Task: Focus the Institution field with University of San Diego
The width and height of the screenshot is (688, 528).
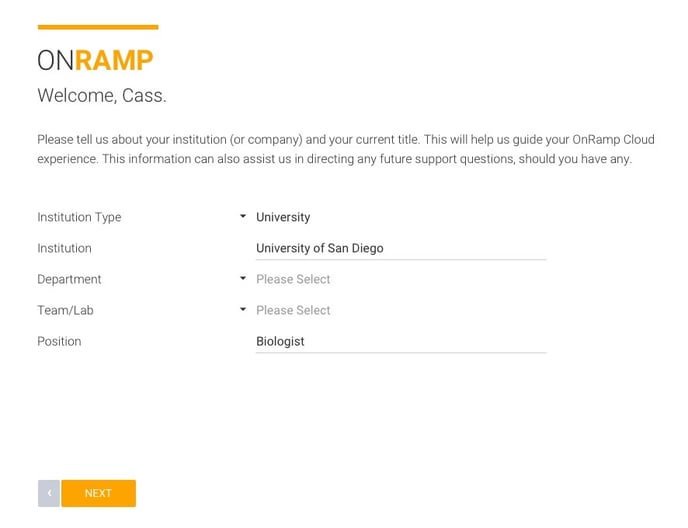Action: [401, 248]
